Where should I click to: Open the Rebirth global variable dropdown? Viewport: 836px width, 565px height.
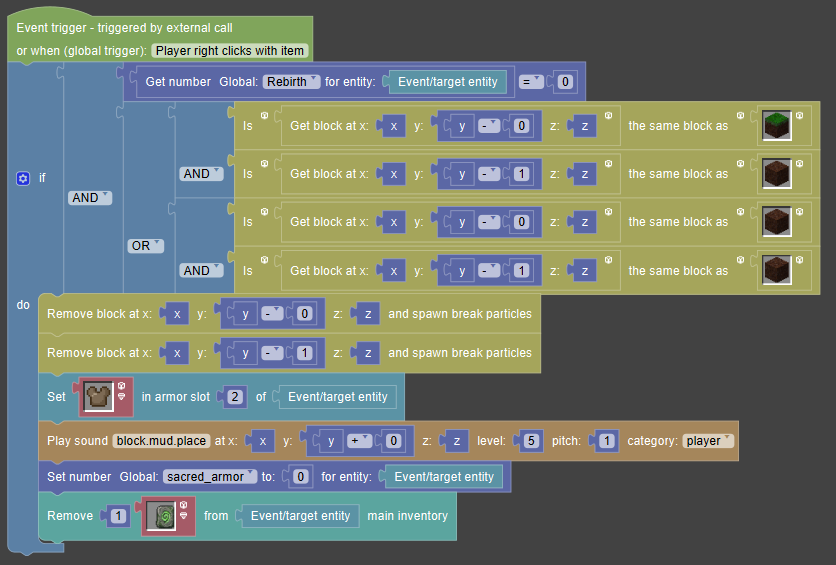[x=291, y=82]
